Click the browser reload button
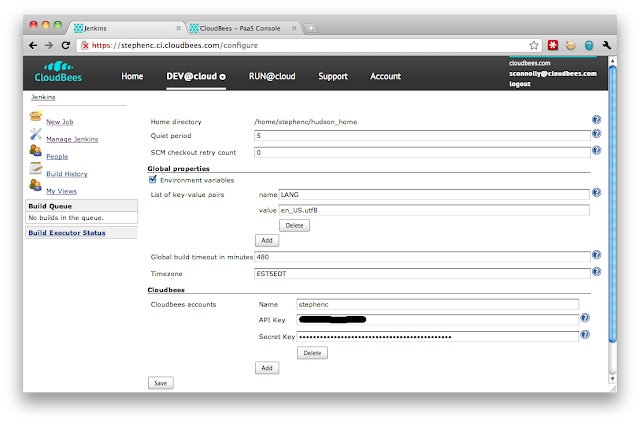Screen dimensions: 640x424 point(66,46)
